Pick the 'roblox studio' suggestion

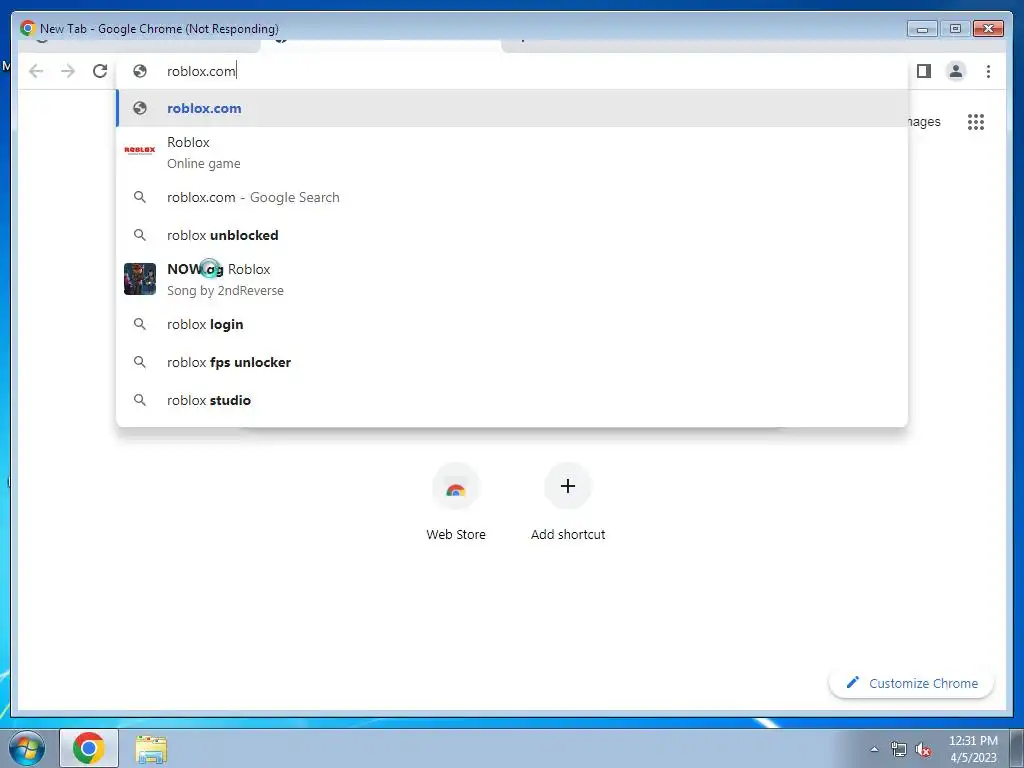point(513,400)
